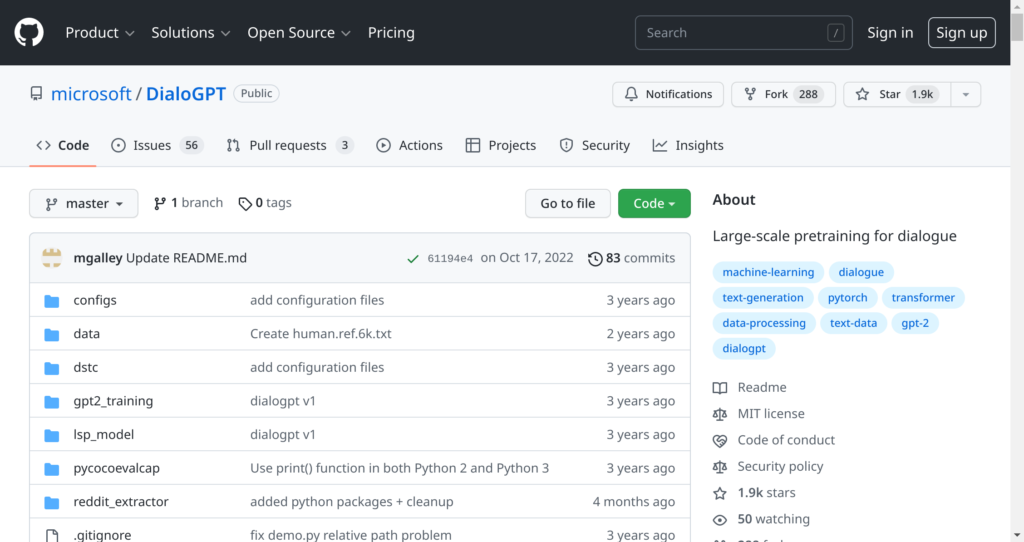Click the repository book icon beside microsoft
Image resolution: width=1024 pixels, height=542 pixels.
click(x=37, y=93)
